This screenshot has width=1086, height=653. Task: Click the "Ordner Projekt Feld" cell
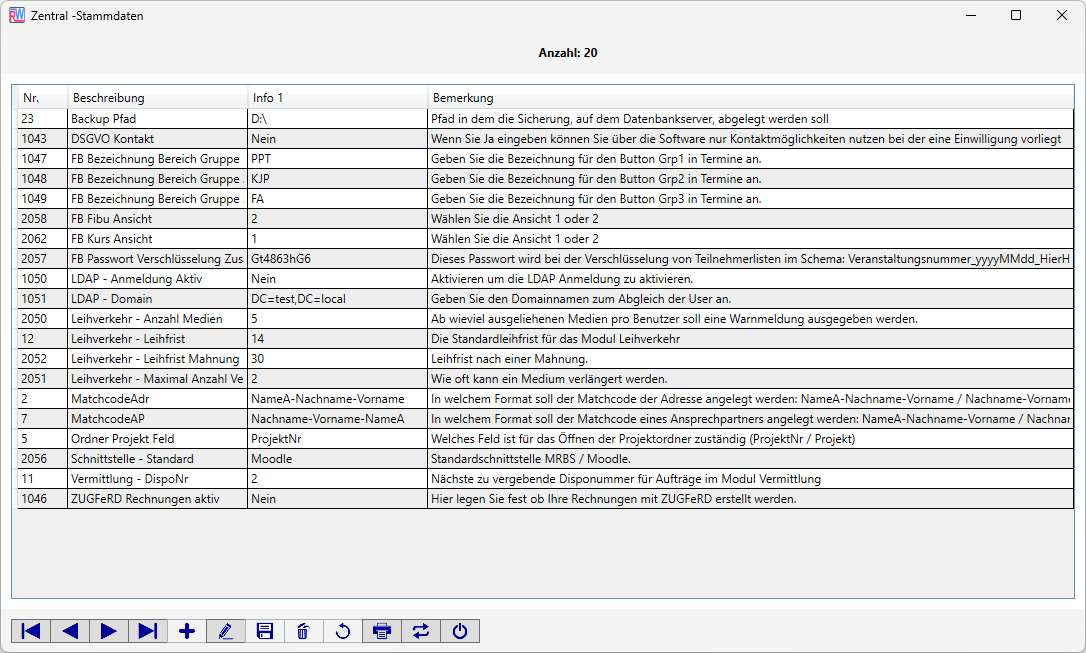tap(157, 440)
